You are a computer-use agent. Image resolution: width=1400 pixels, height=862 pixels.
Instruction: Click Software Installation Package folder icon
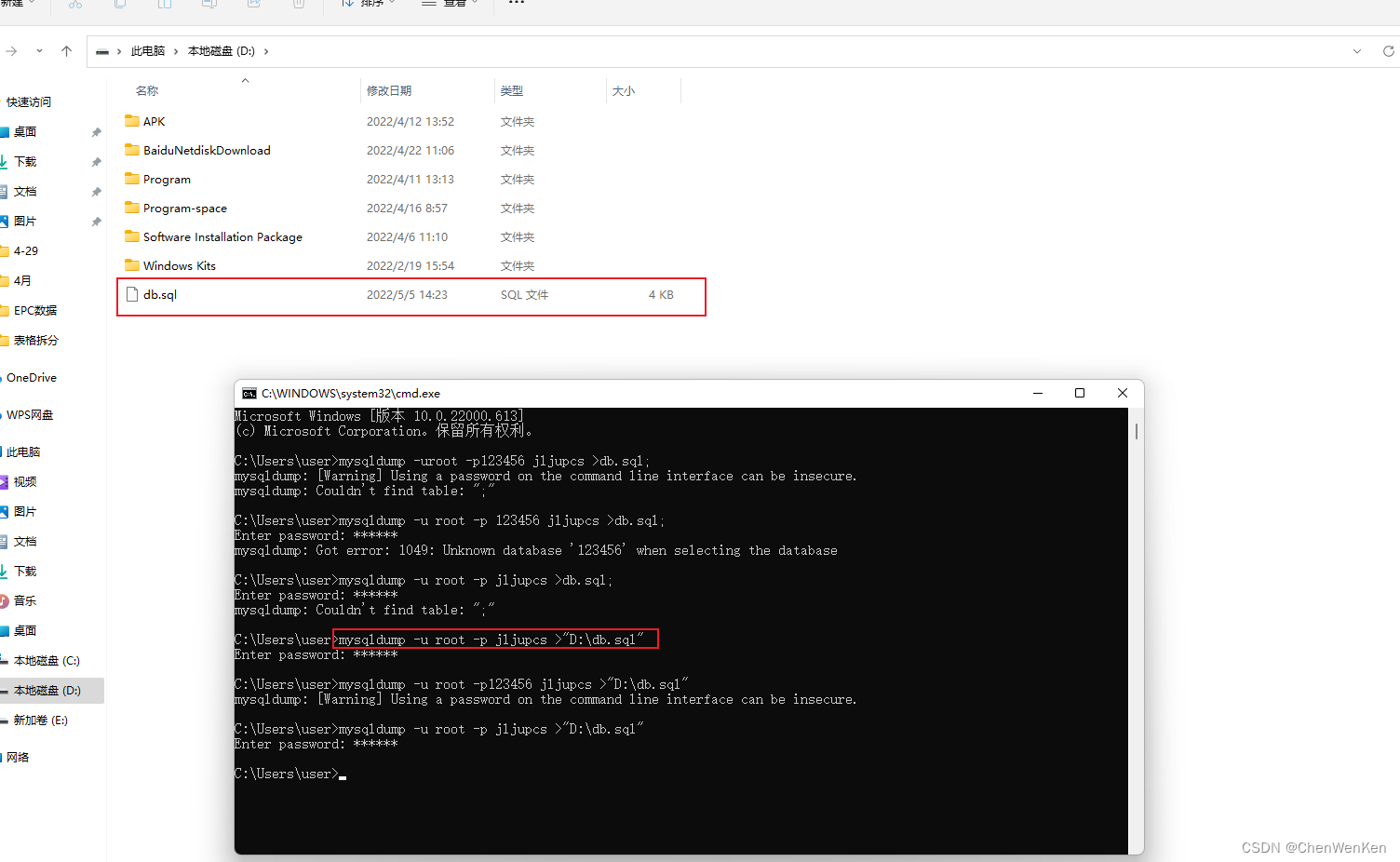tap(132, 236)
